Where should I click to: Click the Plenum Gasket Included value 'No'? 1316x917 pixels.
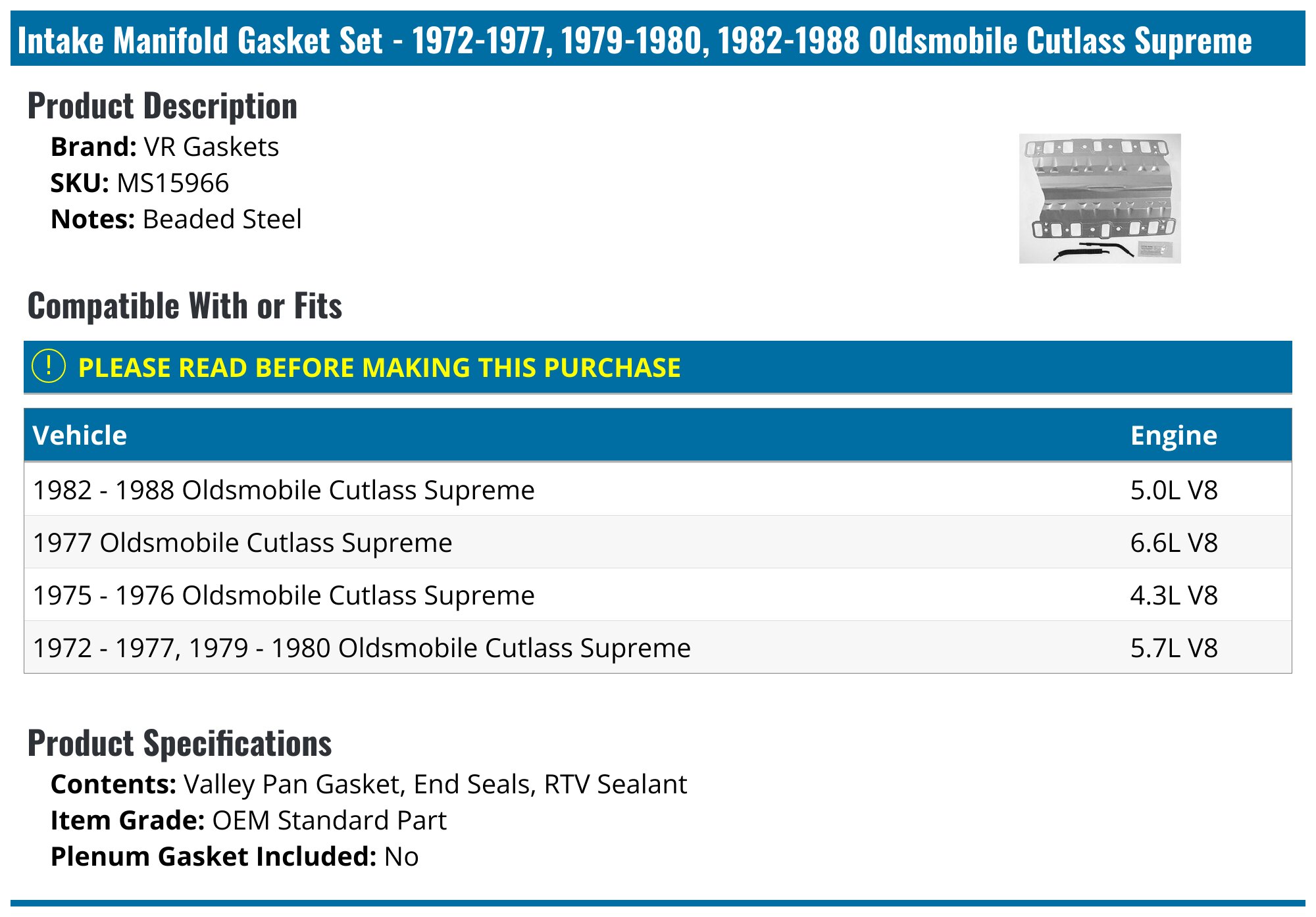(x=401, y=856)
